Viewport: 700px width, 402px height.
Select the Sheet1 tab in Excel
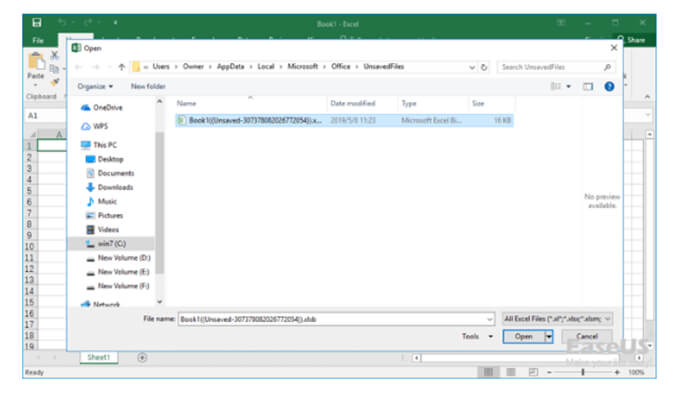click(x=99, y=357)
